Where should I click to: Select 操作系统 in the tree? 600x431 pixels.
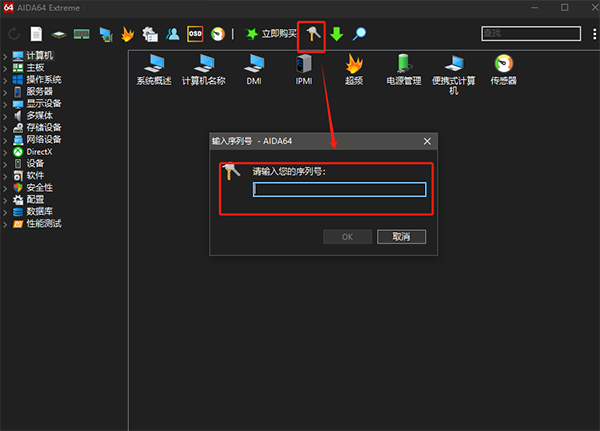point(44,80)
